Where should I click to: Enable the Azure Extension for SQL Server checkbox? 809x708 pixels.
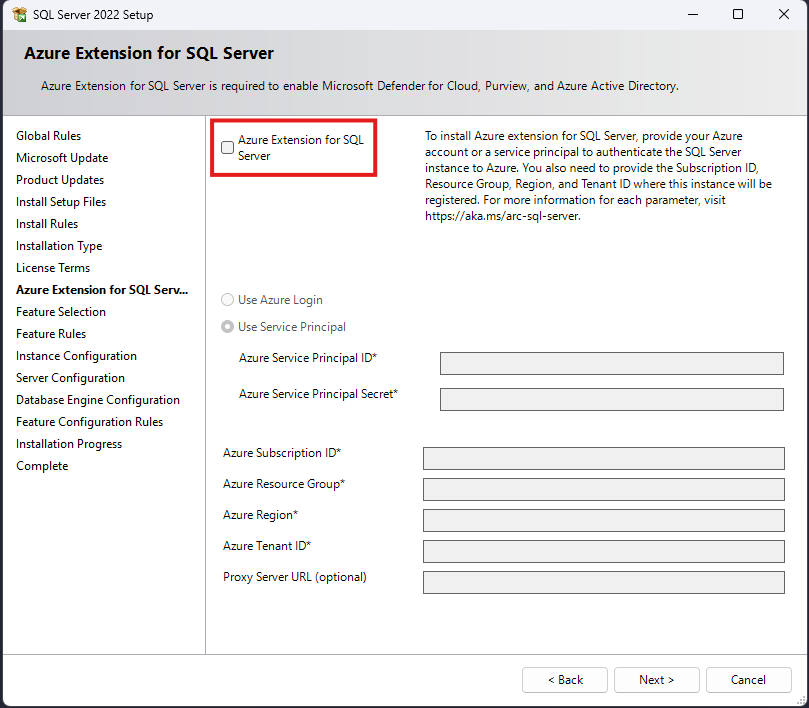(228, 148)
